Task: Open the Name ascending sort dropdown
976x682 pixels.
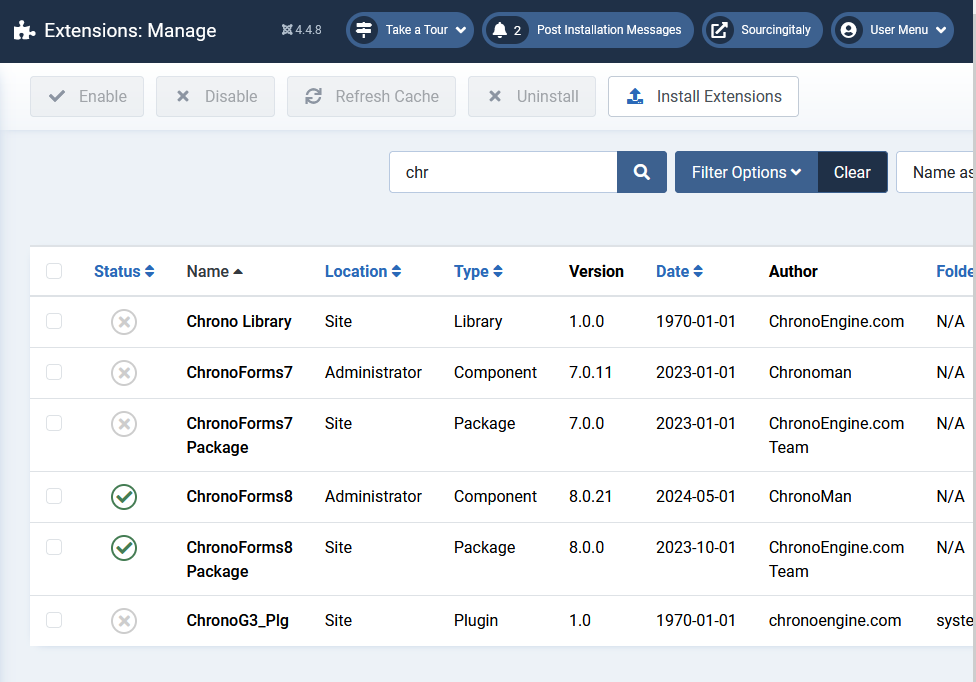Action: (x=936, y=172)
